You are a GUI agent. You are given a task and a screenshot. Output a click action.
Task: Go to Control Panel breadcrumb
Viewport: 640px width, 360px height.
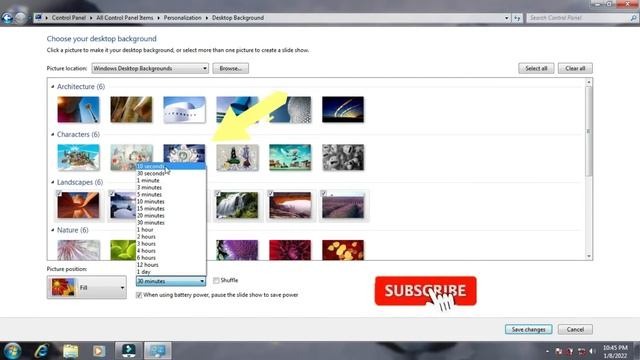coord(69,18)
